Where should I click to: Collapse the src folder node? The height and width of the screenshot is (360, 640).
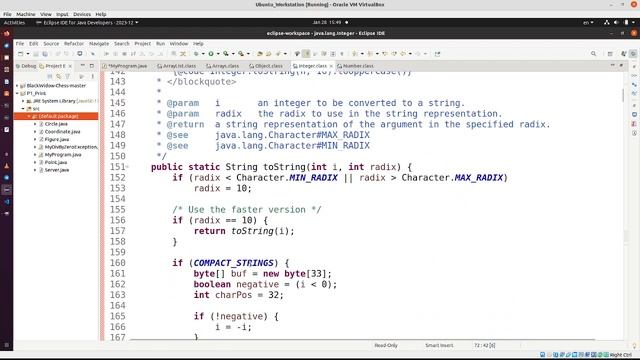(x=23, y=109)
